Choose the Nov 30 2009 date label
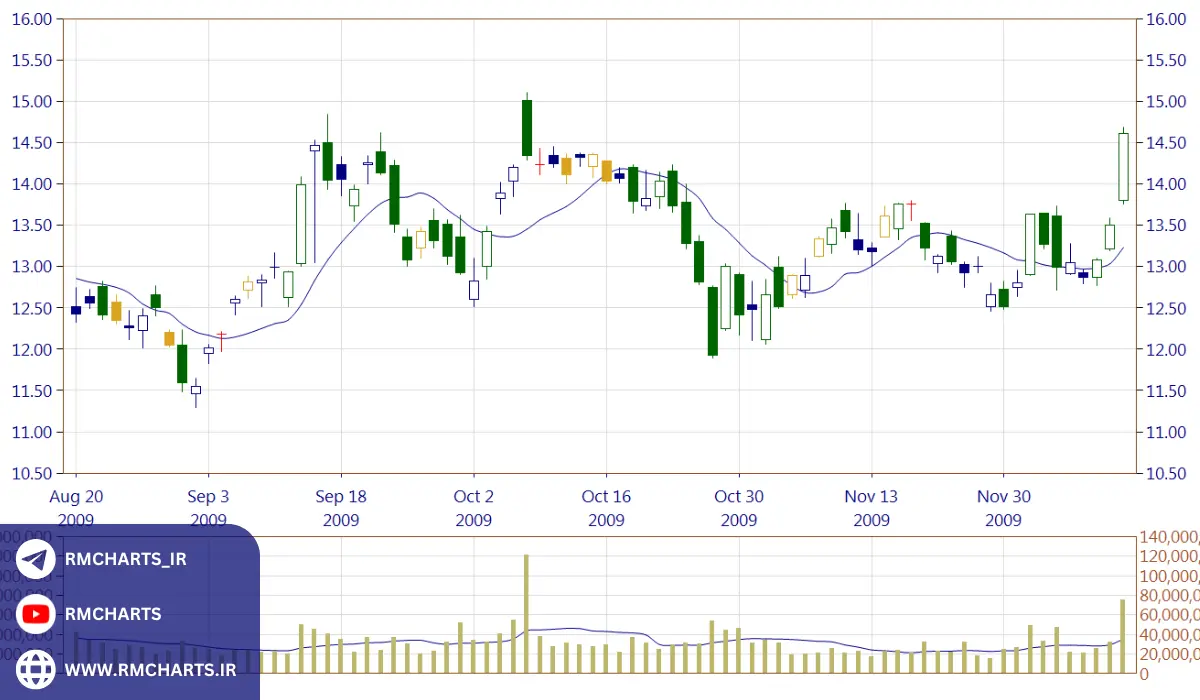The image size is (1200, 700). tap(1004, 508)
